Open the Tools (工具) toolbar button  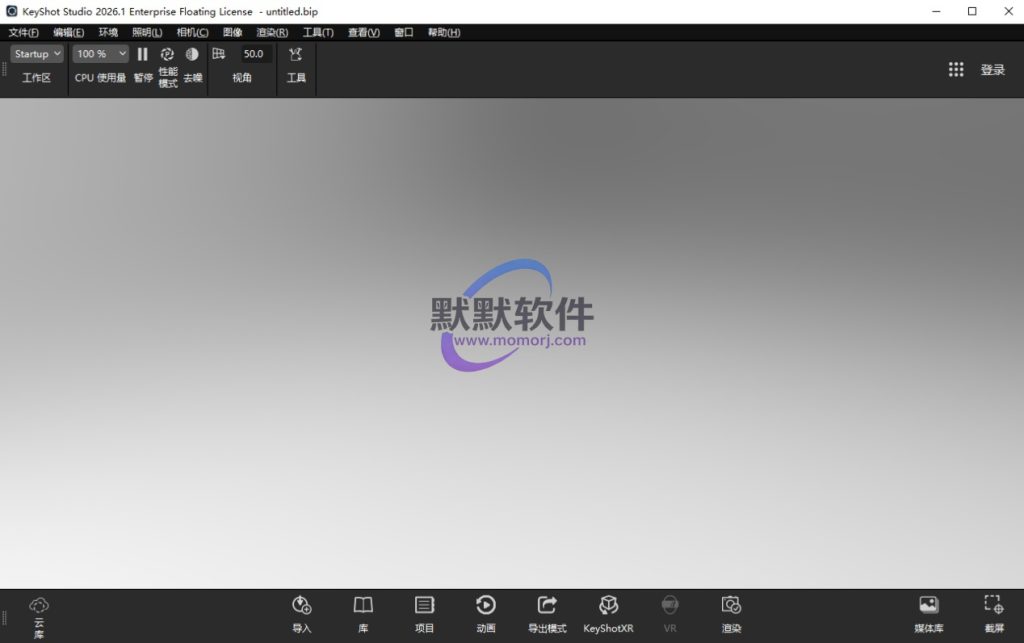[x=296, y=62]
